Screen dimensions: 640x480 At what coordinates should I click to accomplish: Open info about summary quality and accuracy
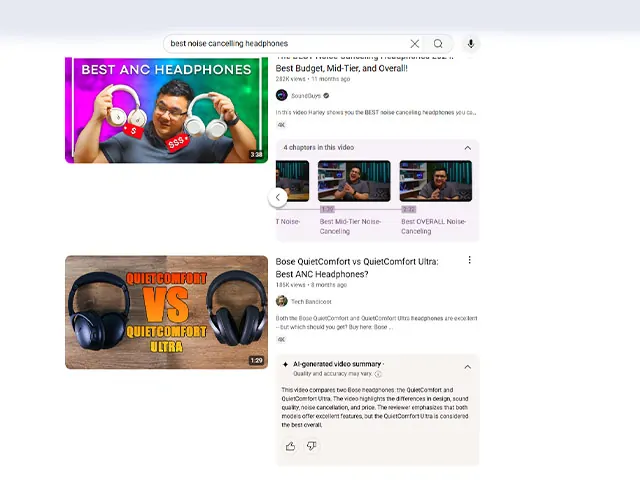click(378, 373)
